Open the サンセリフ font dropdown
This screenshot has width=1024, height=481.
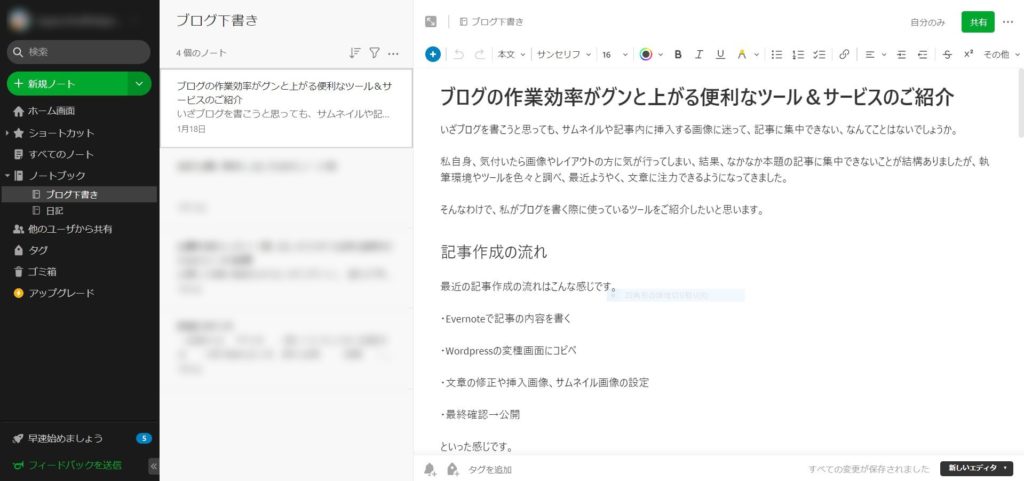tap(563, 54)
